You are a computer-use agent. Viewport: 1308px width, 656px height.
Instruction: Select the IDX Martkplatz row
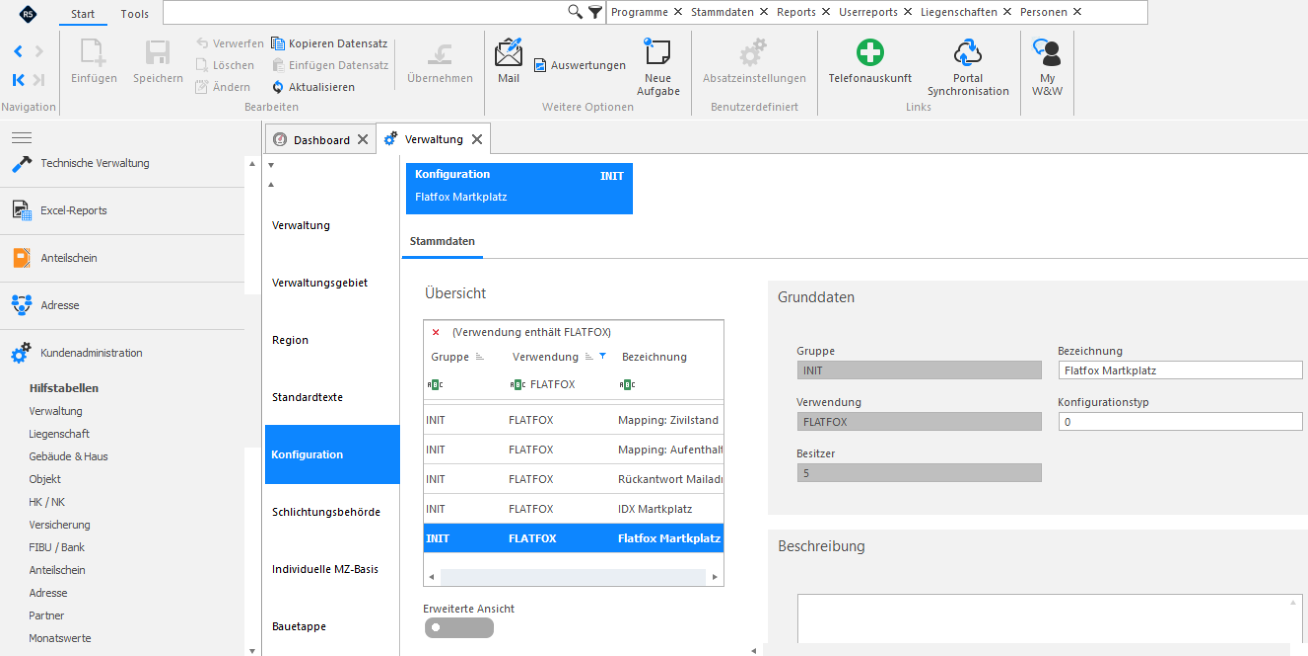point(574,509)
